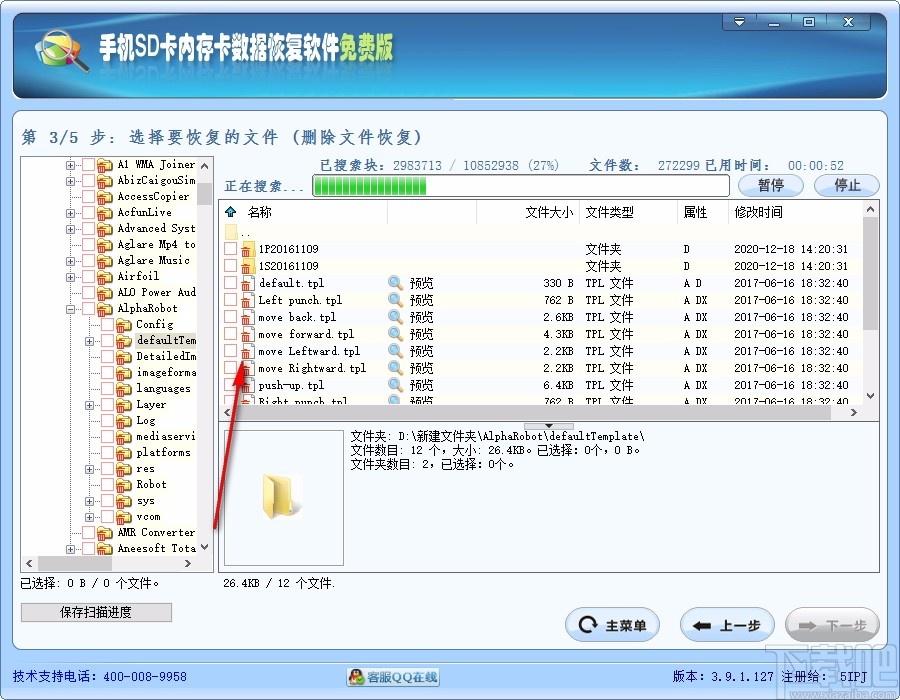This screenshot has height=700, width=900.
Task: Click the file list horizontal scrollbar
Action: [540, 413]
